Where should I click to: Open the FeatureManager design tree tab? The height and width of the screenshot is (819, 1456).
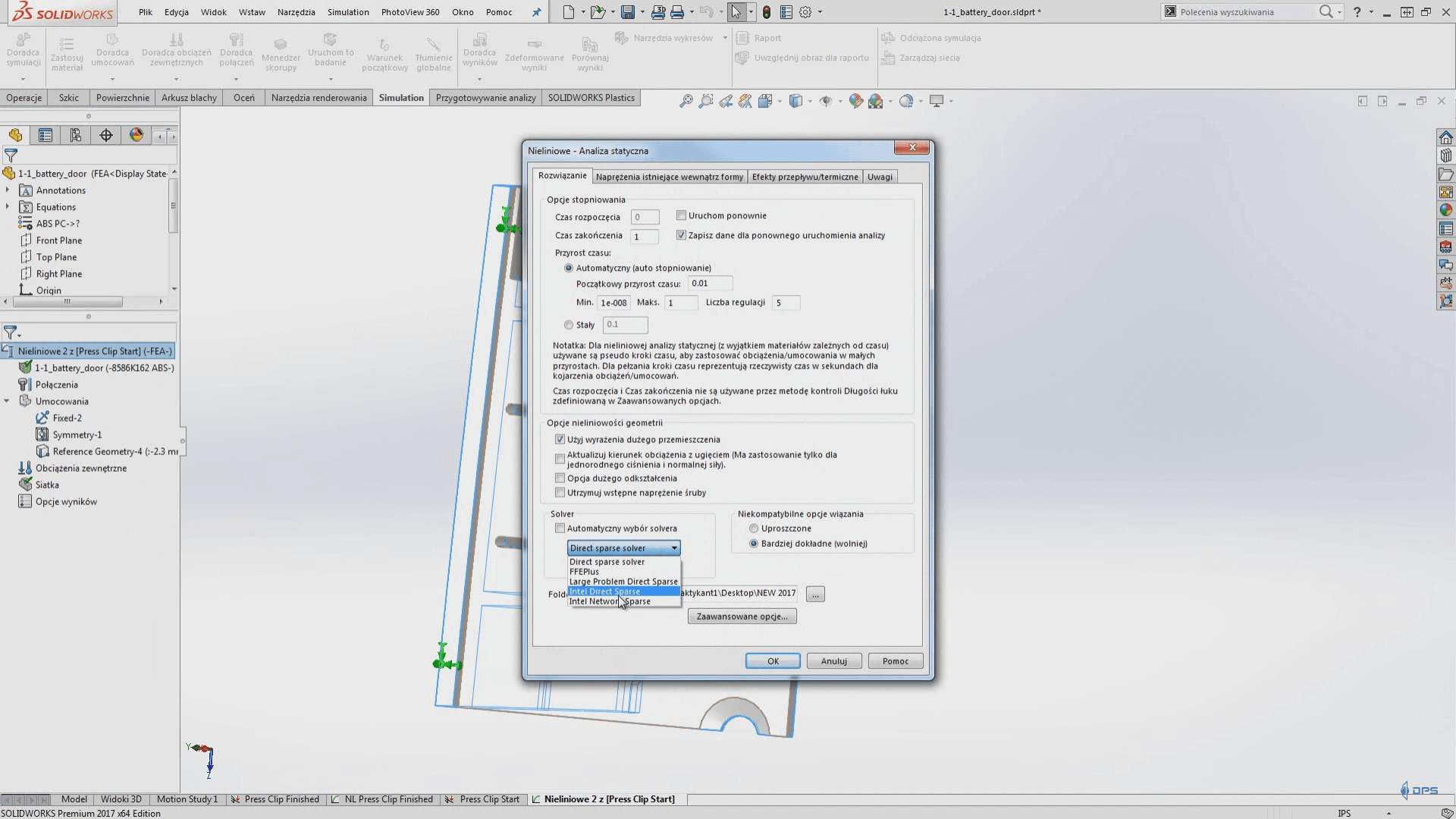(x=15, y=135)
